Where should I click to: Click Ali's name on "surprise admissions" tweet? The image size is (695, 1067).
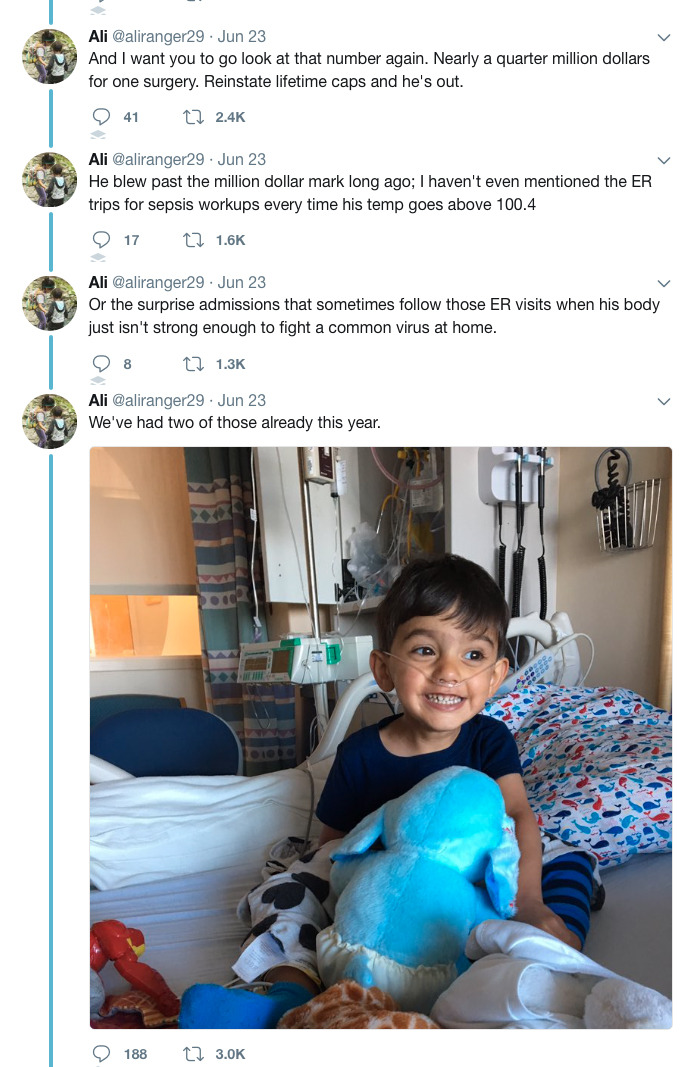(98, 282)
